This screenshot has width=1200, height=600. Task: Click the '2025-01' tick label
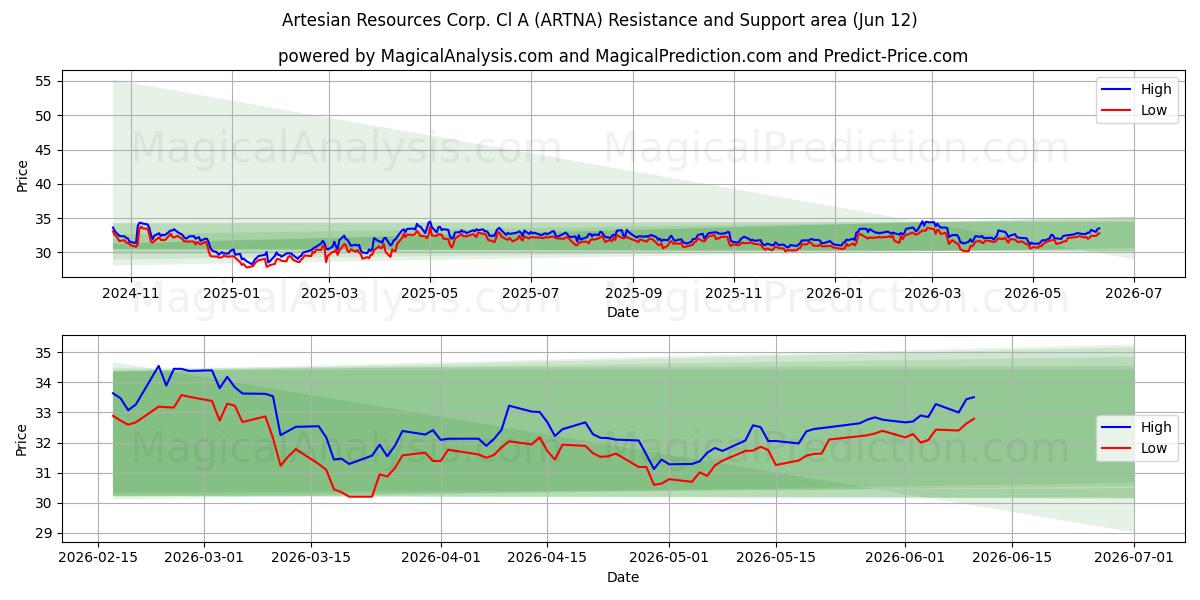(x=232, y=292)
